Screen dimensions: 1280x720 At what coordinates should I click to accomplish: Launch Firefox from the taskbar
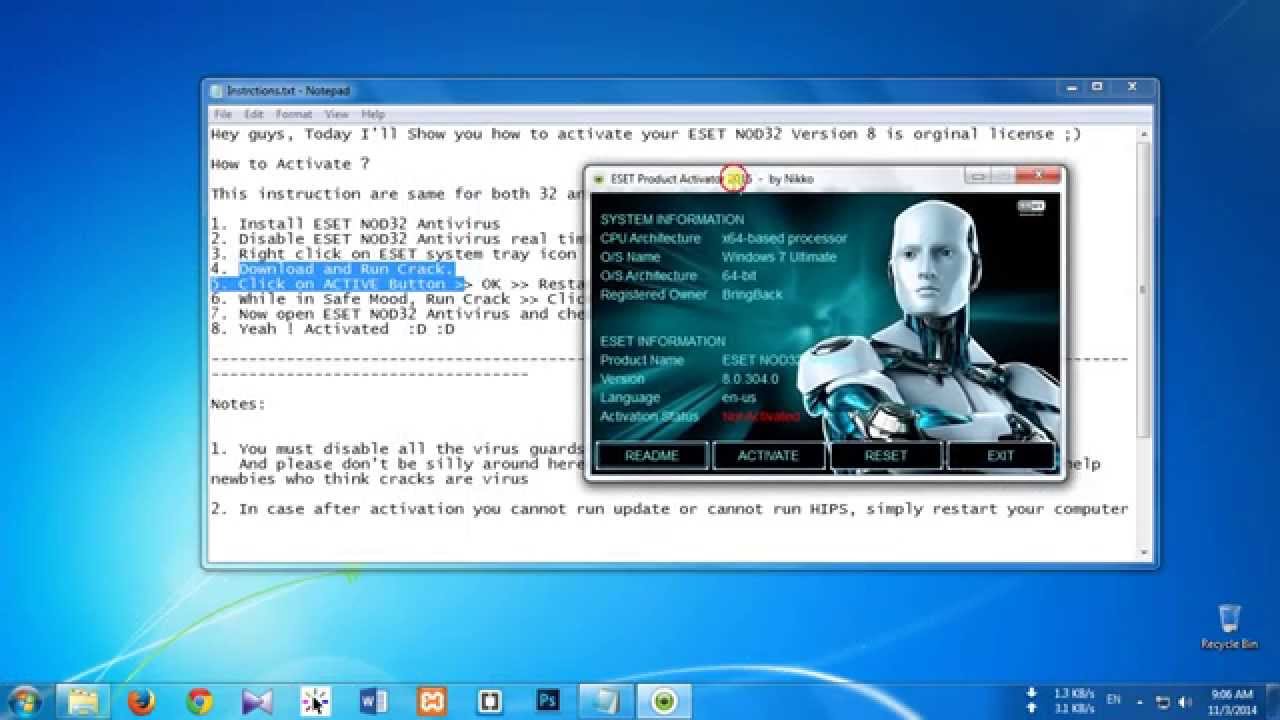coord(141,701)
